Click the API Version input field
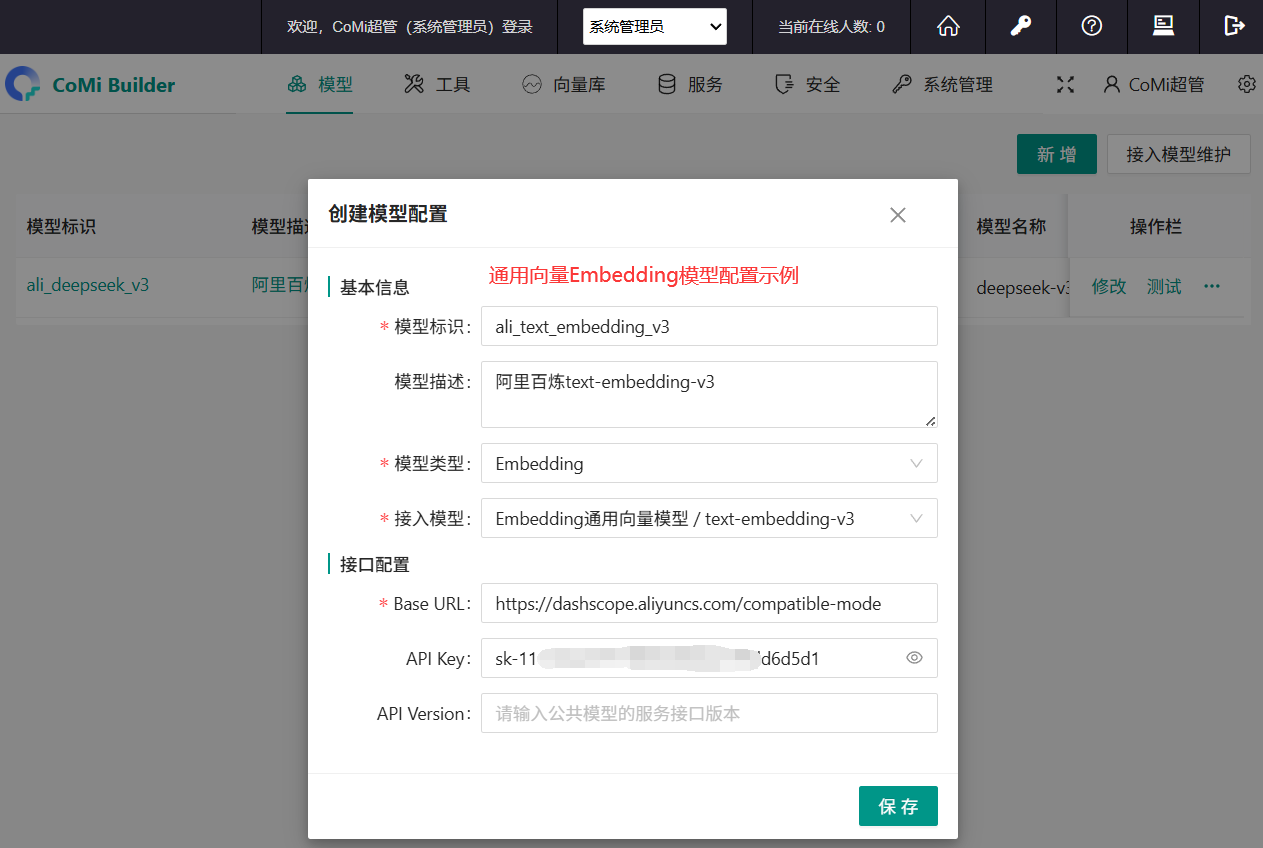1263x848 pixels. (709, 713)
